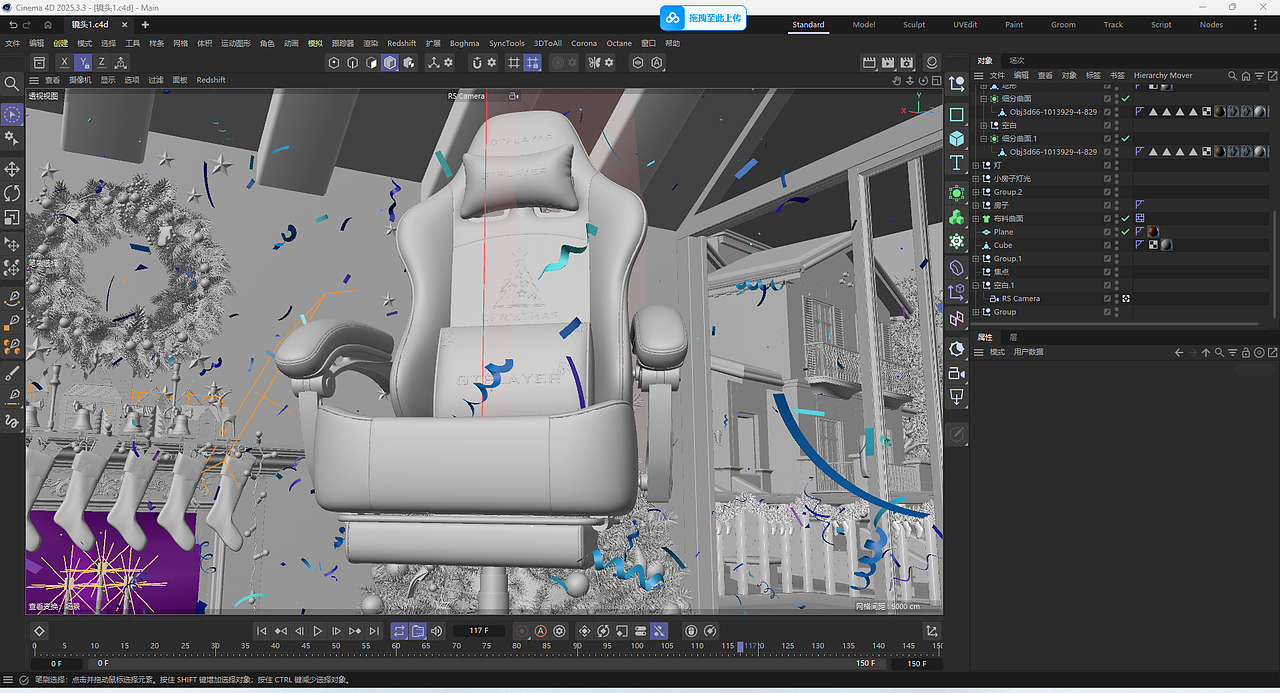Image resolution: width=1280 pixels, height=693 pixels.
Task: Expand the 房子 object
Action: (976, 205)
